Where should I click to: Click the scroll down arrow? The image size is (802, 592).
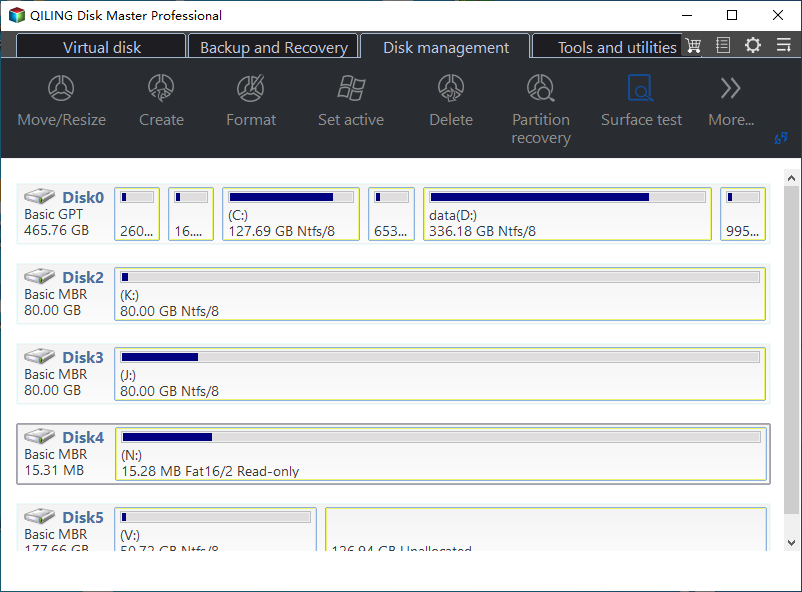click(x=791, y=543)
